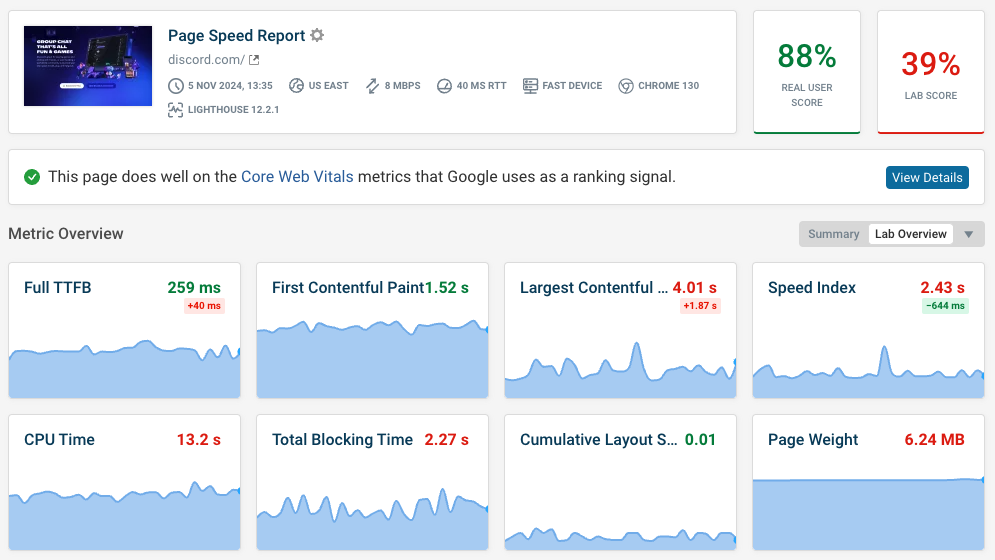
Task: Select the Lab Overview tab
Action: coord(911,234)
